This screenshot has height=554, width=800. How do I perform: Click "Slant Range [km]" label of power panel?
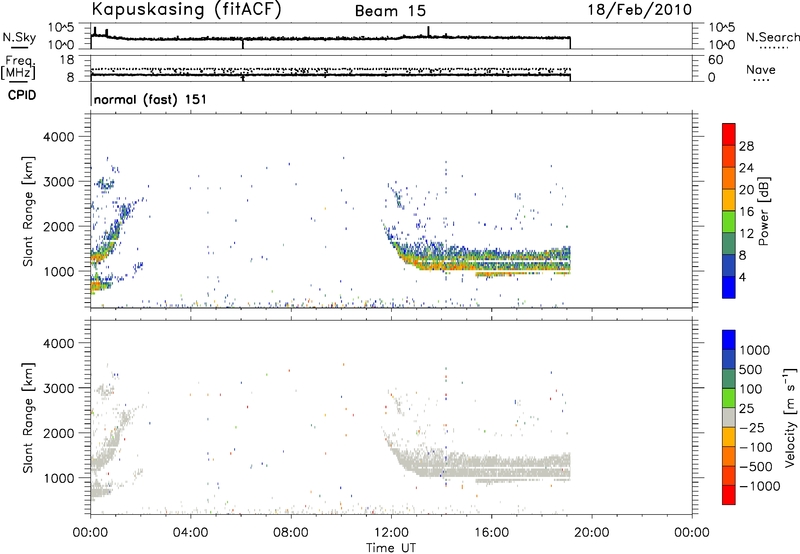point(28,211)
